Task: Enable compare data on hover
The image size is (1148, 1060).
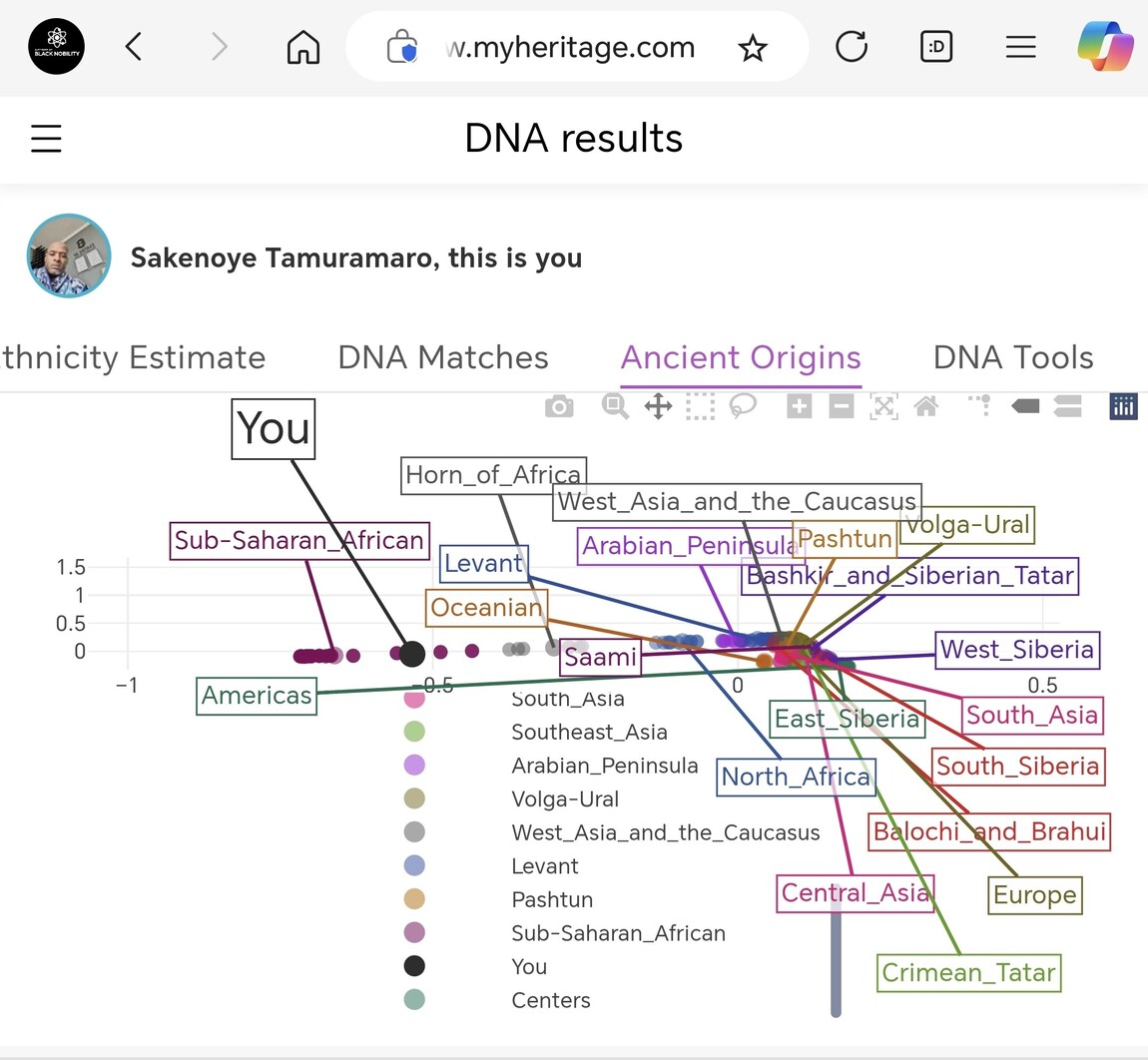Action: pyautogui.click(x=1067, y=406)
